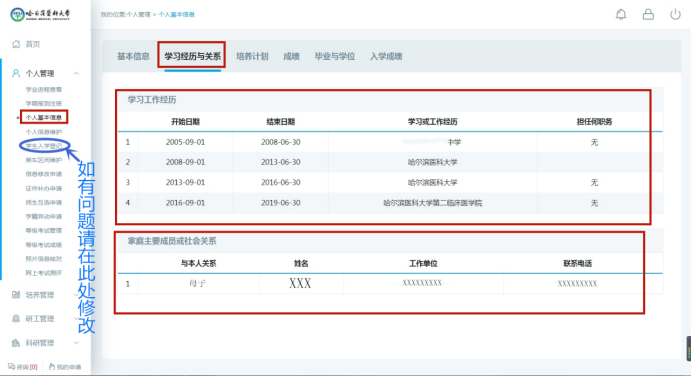Select 个人信息维护 sidebar item
This screenshot has height=376, width=691.
44,132
